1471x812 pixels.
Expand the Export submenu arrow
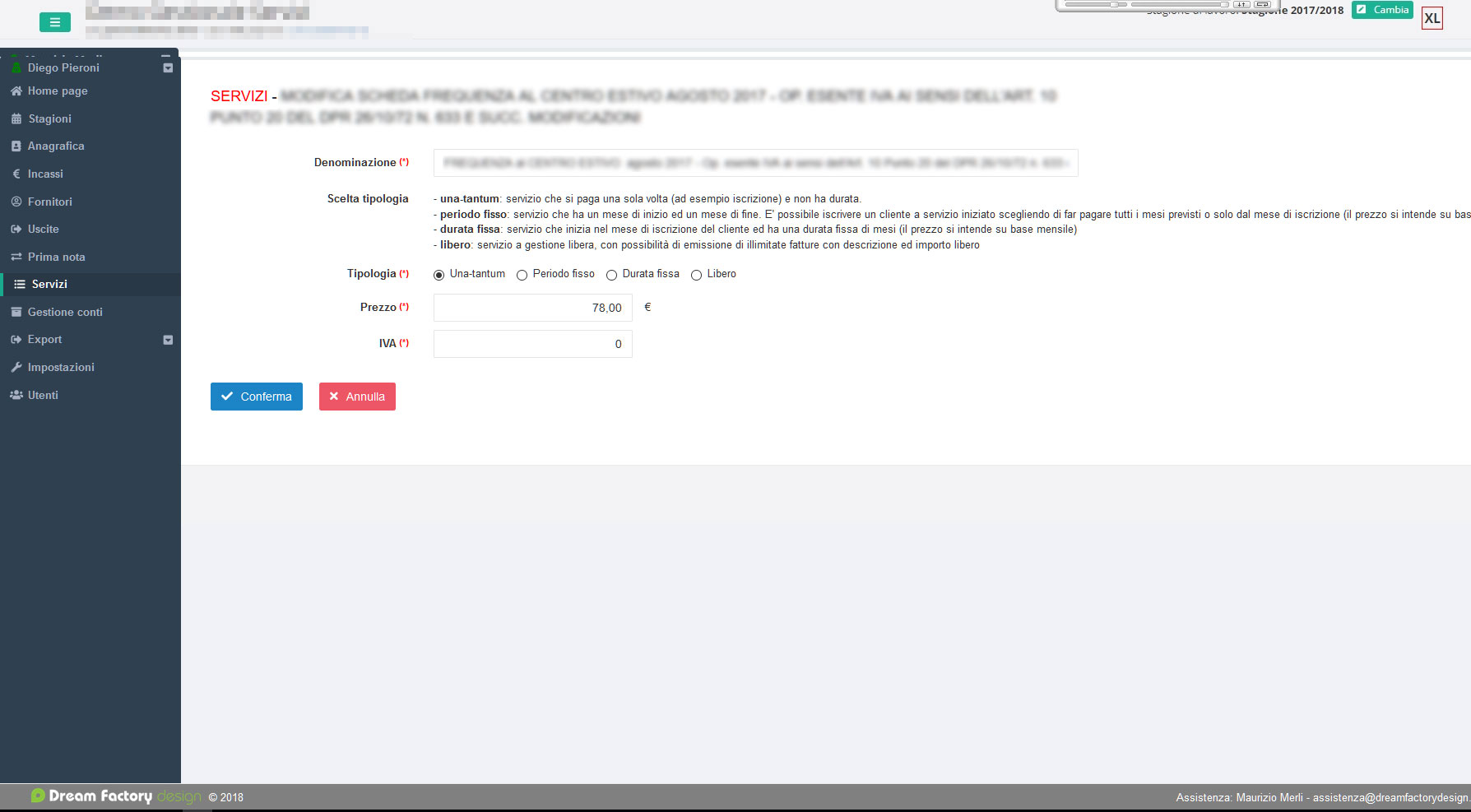click(x=168, y=340)
